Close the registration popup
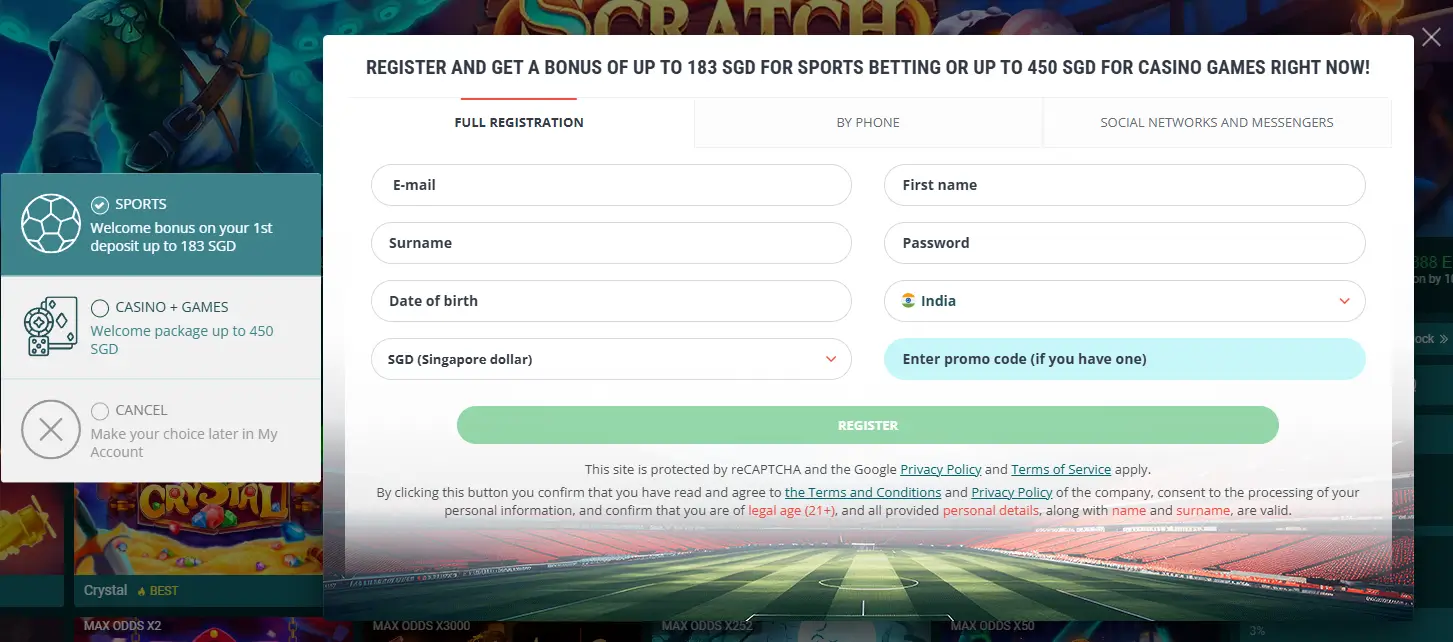 1430,36
